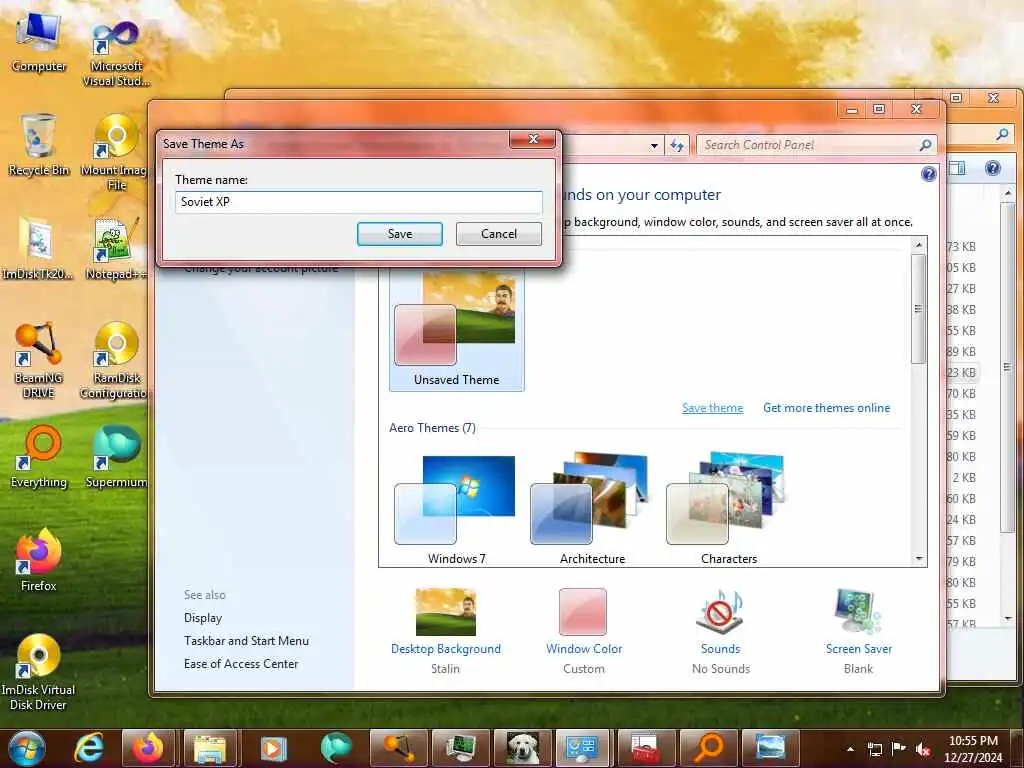
Task: Open Firefox desktop shortcut
Action: tap(39, 560)
